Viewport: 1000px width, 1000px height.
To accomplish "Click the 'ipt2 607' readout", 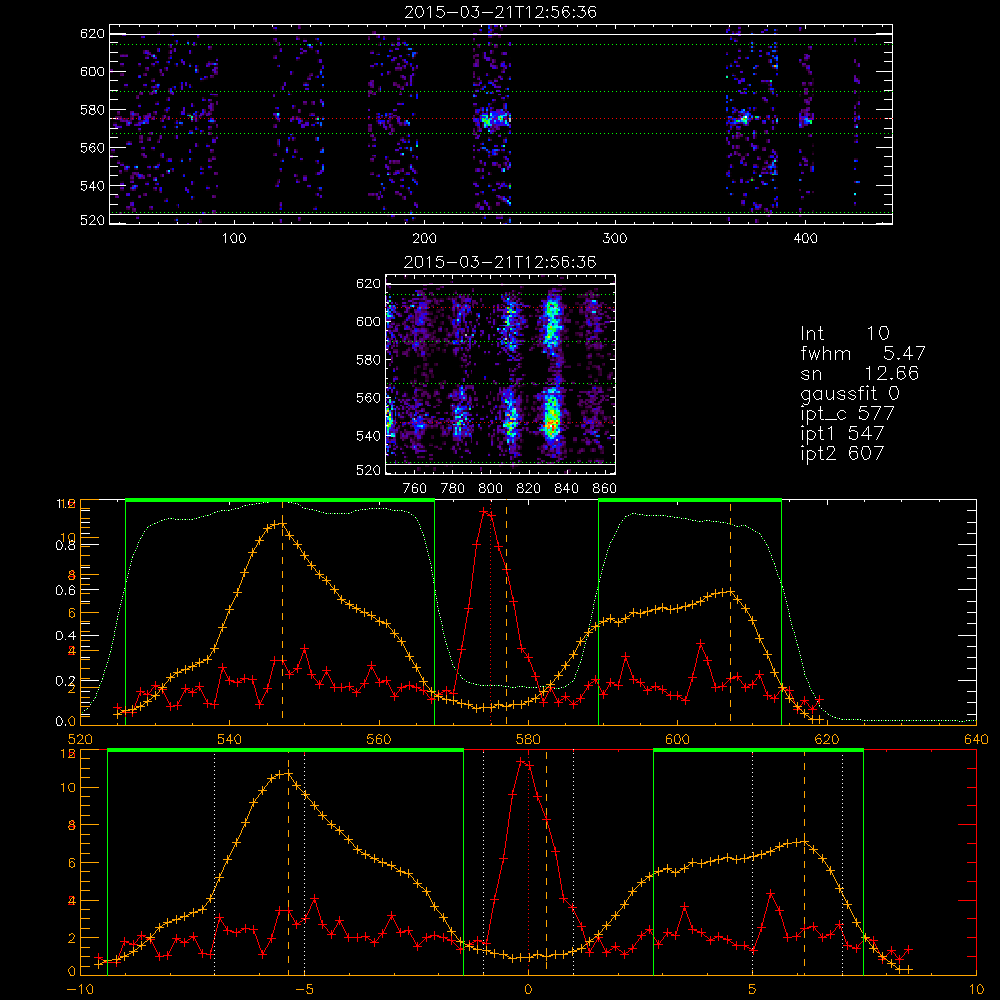I will [x=842, y=453].
